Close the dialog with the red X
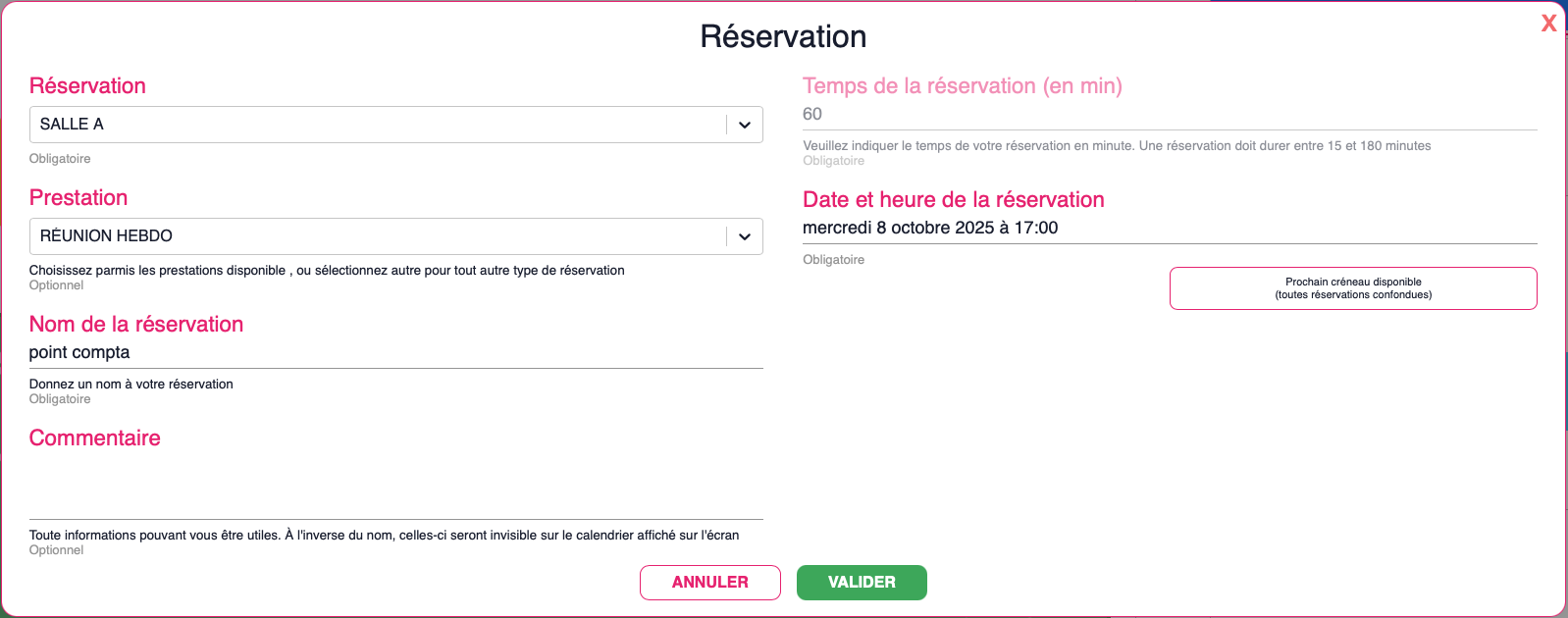 click(x=1548, y=24)
